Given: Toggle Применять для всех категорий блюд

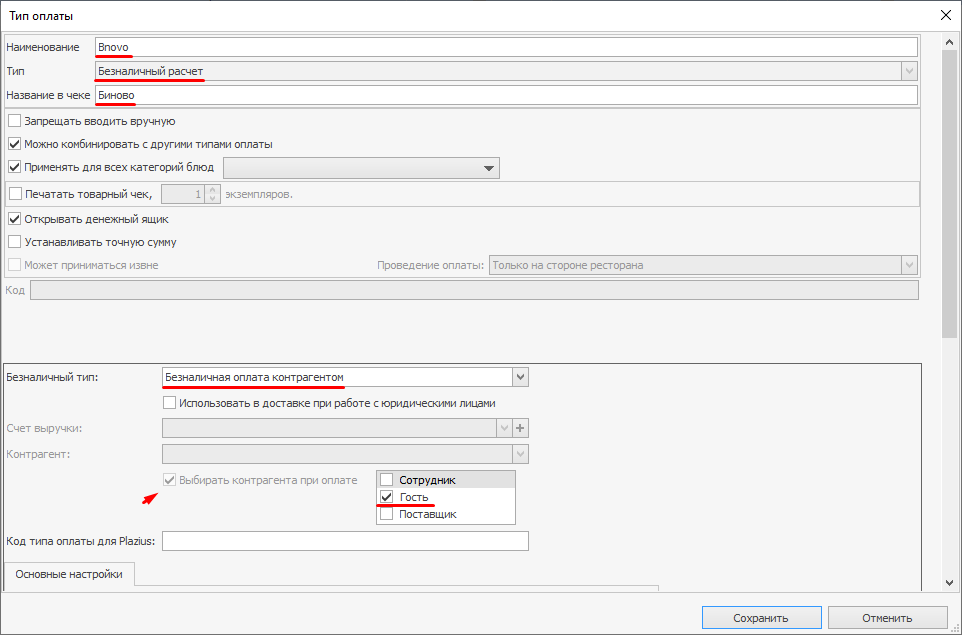Looking at the screenshot, I should click(x=15, y=167).
